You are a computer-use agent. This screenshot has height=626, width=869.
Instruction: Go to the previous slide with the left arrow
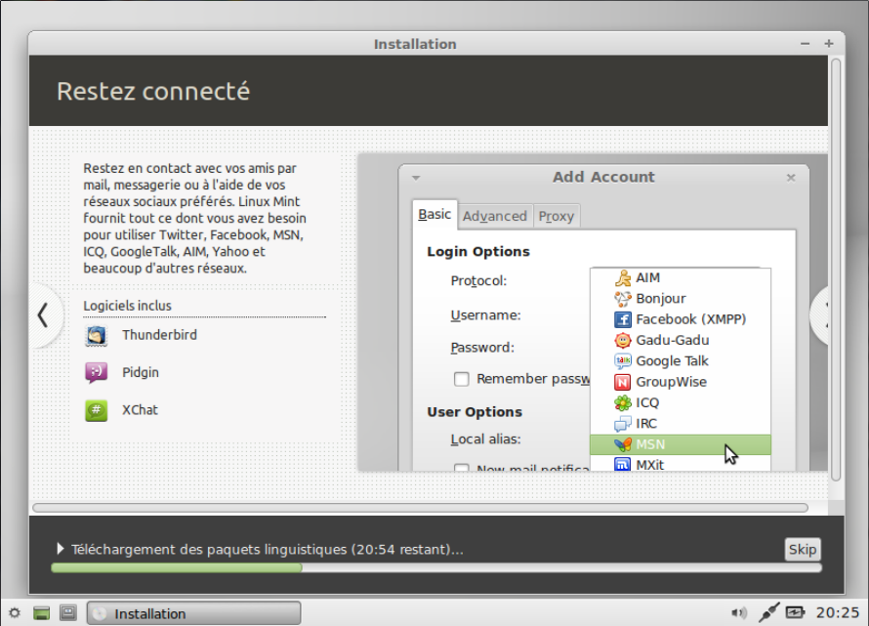43,315
